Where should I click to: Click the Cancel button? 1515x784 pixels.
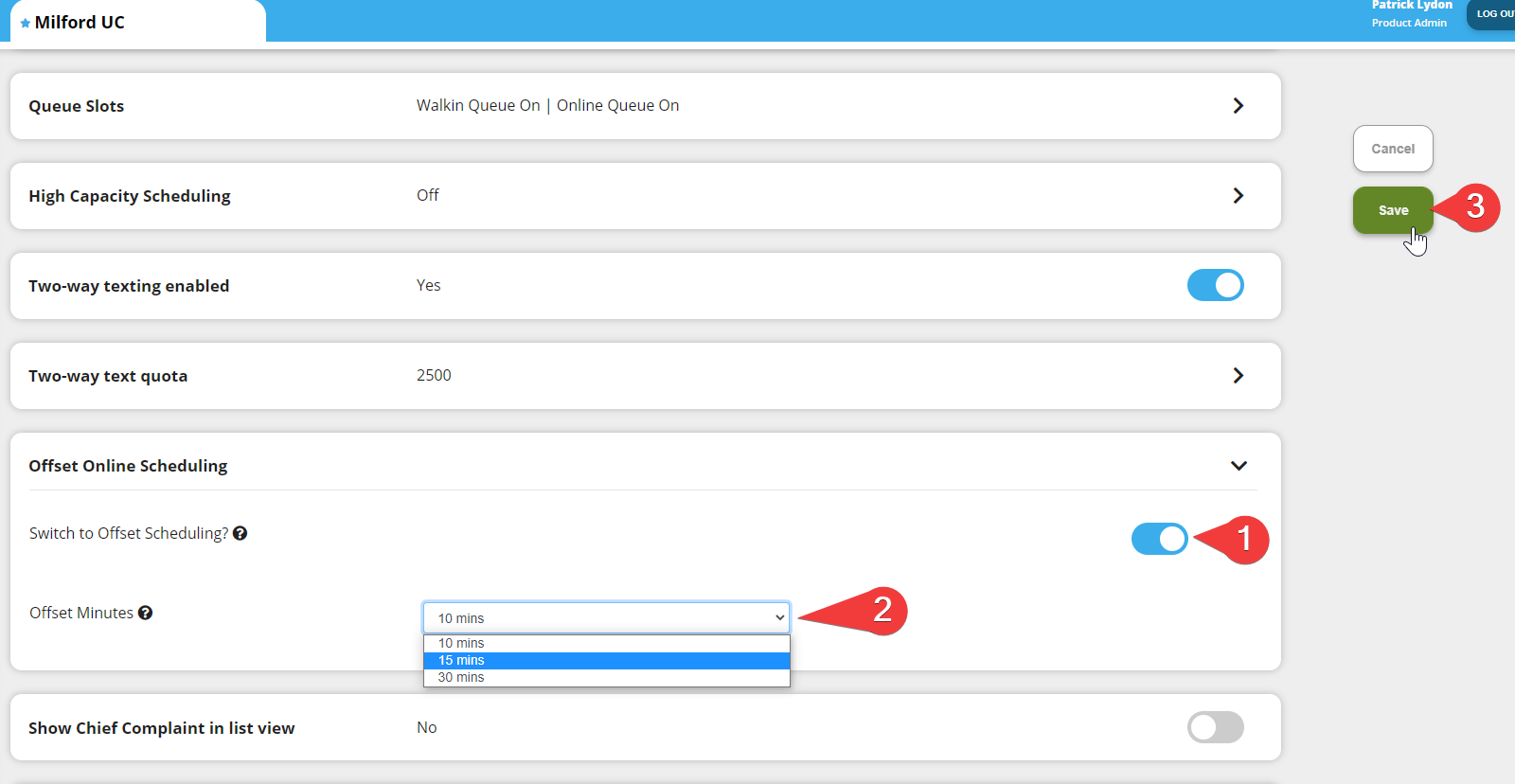pos(1392,149)
